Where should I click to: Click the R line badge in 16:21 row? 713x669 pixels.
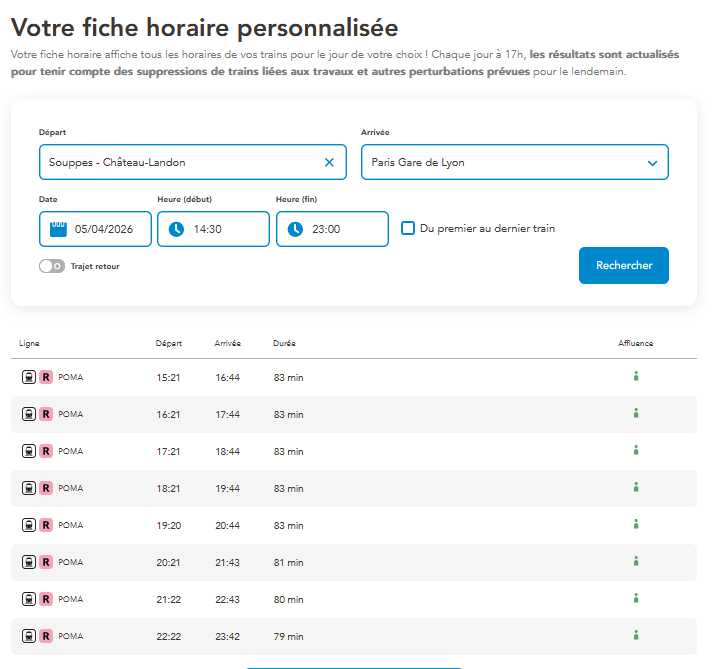(x=46, y=414)
